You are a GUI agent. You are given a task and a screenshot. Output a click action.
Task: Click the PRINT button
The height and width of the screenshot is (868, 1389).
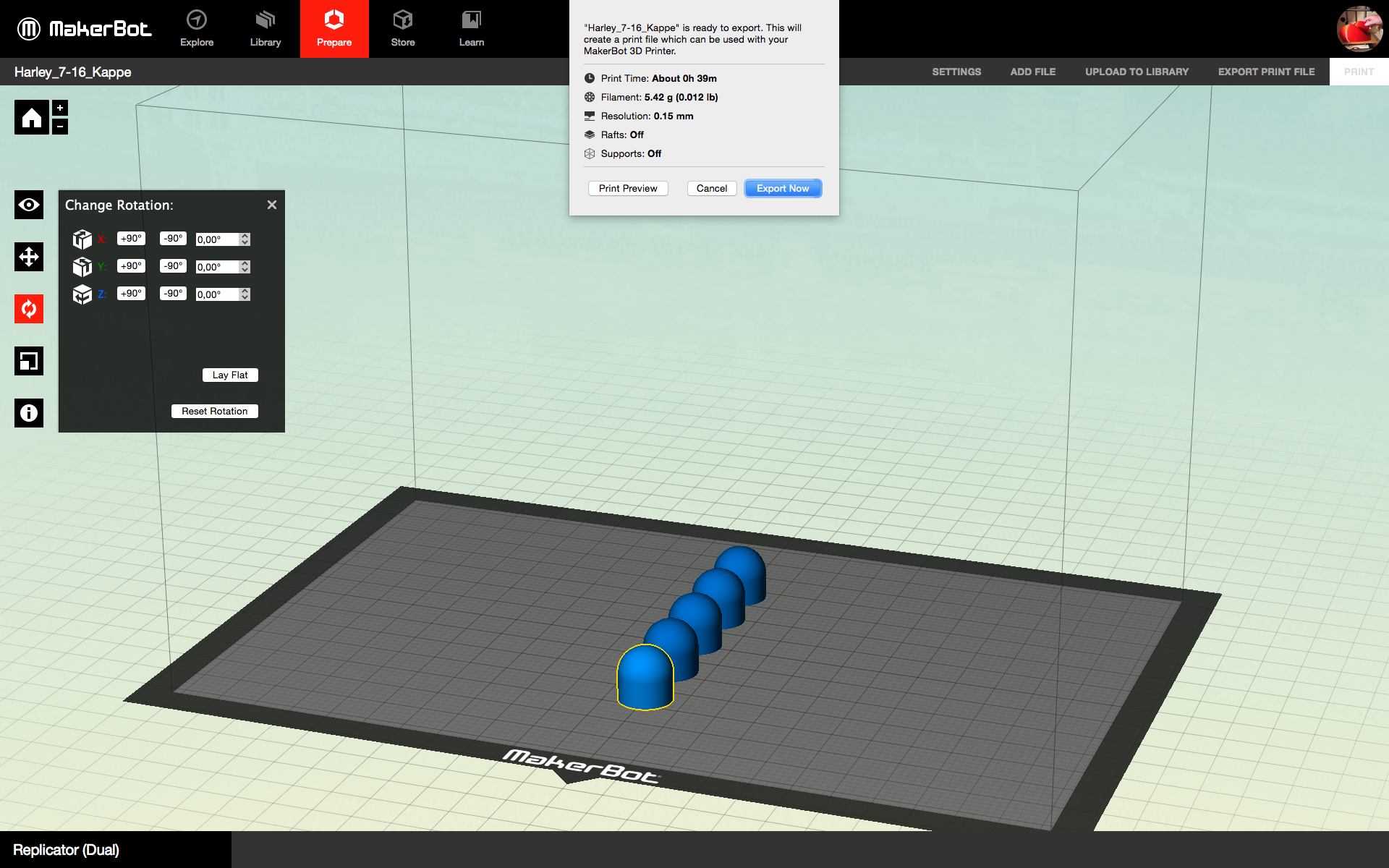(x=1359, y=72)
